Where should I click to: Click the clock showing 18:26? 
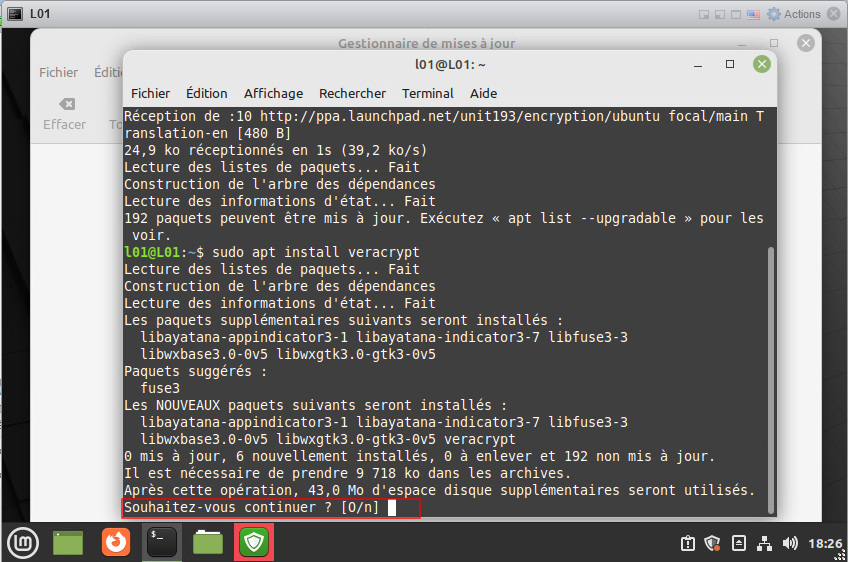click(x=825, y=543)
